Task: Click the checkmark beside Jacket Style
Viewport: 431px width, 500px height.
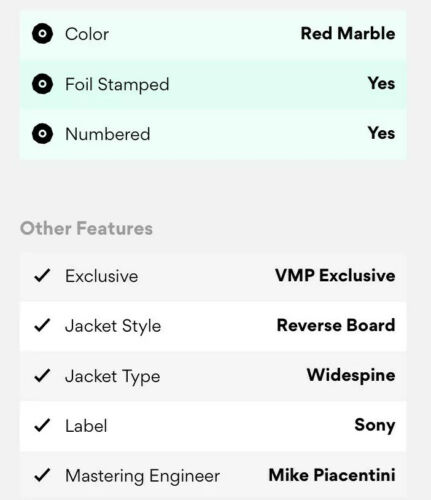Action: pyautogui.click(x=42, y=325)
